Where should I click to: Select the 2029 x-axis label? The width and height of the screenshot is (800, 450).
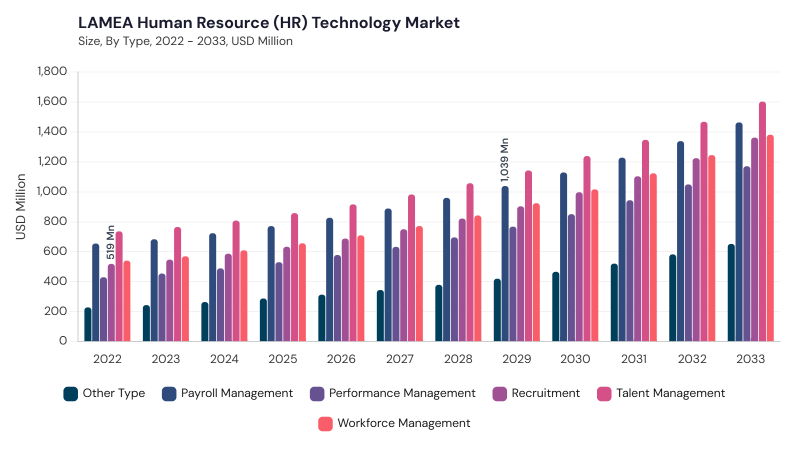coord(517,359)
